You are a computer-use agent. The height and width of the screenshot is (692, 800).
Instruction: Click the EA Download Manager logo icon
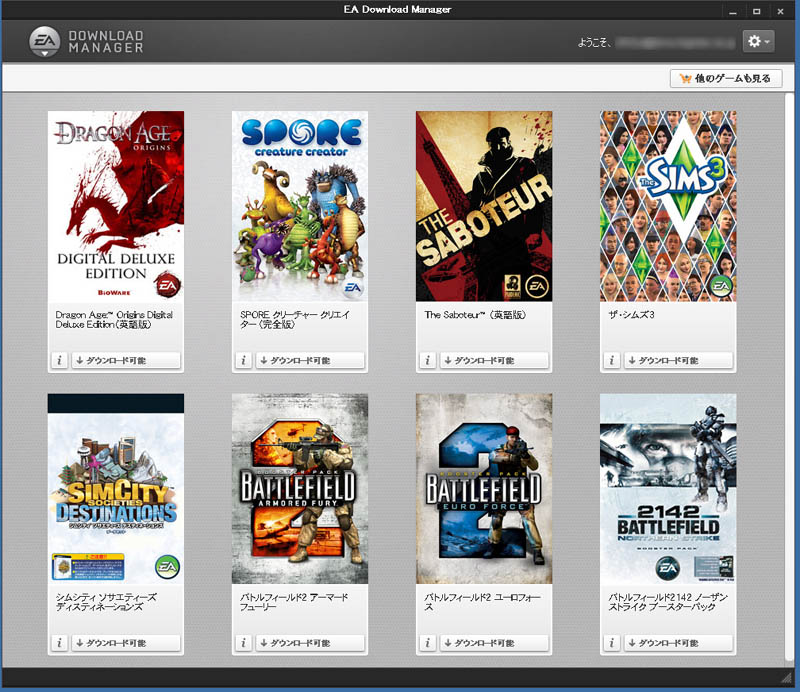44,41
